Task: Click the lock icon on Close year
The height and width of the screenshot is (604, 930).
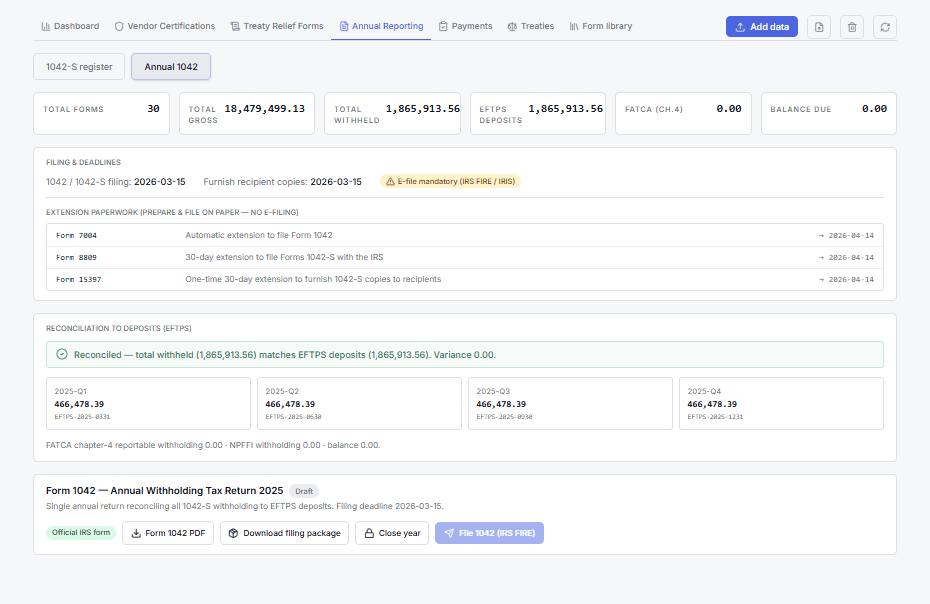Action: (369, 533)
